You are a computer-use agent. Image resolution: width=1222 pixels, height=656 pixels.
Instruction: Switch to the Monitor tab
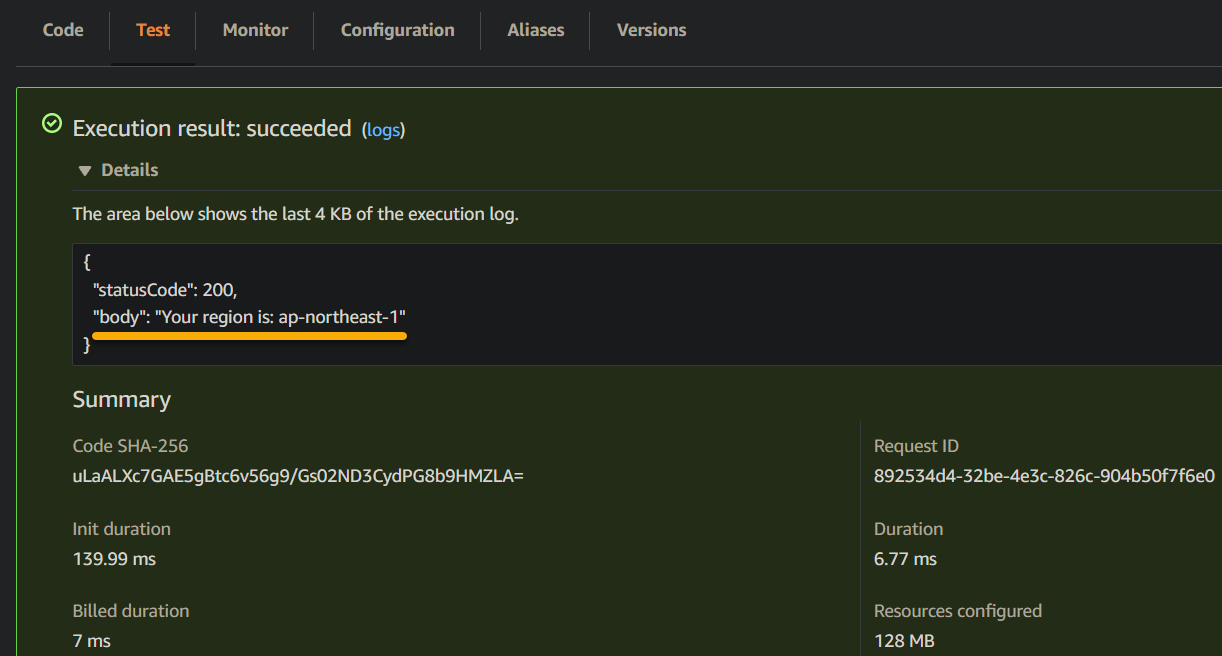[255, 30]
